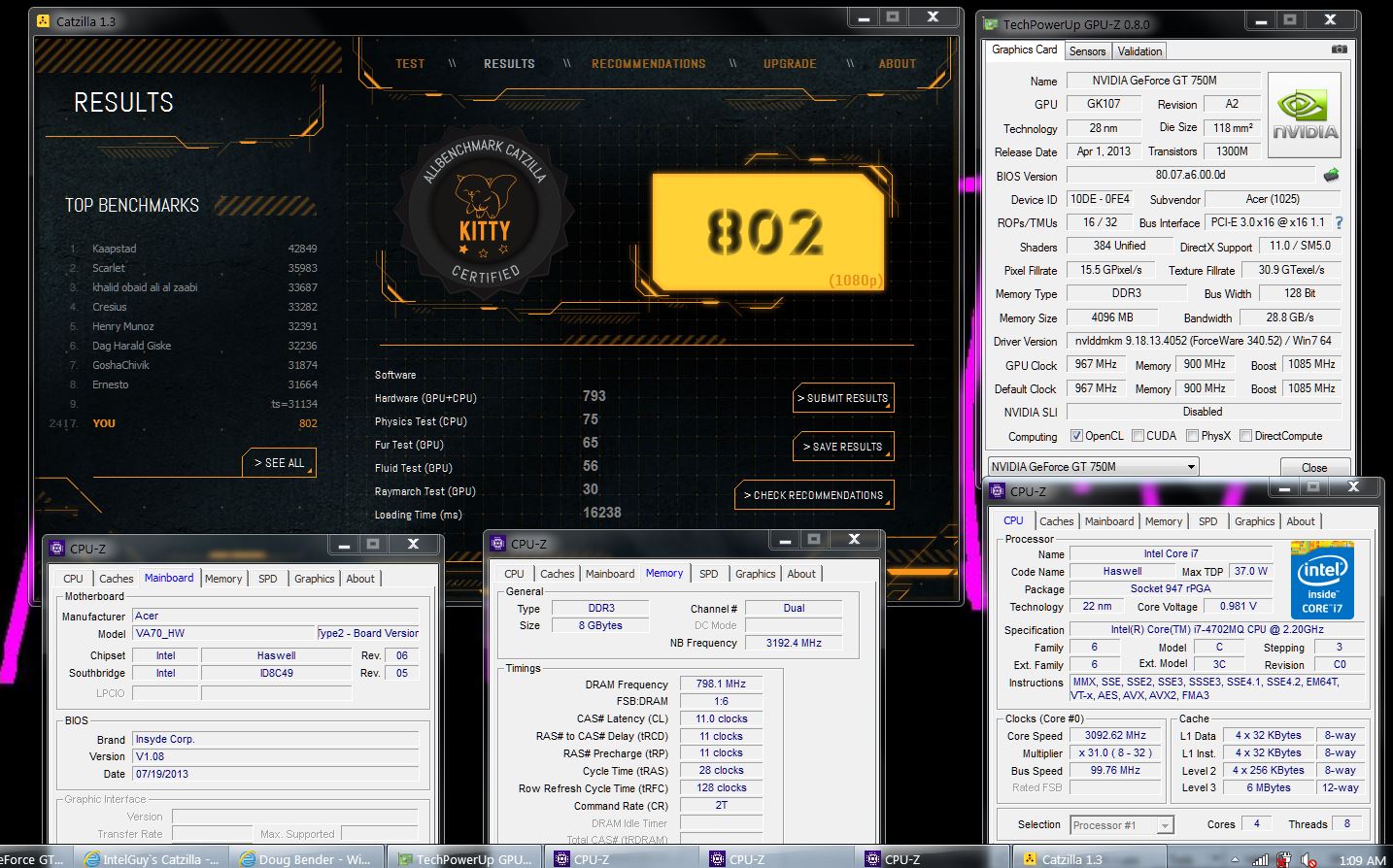
Task: Select Kaapstad in the top benchmarks list
Action: coord(192,249)
